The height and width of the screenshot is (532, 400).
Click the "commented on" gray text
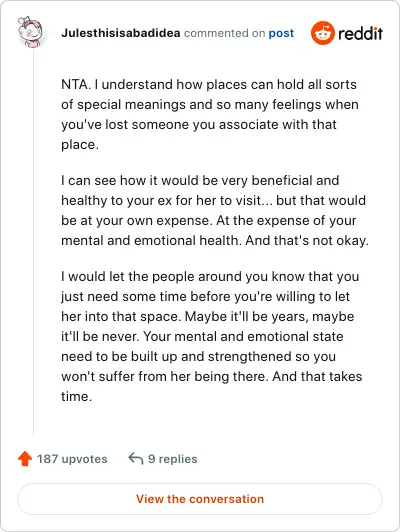pyautogui.click(x=224, y=33)
